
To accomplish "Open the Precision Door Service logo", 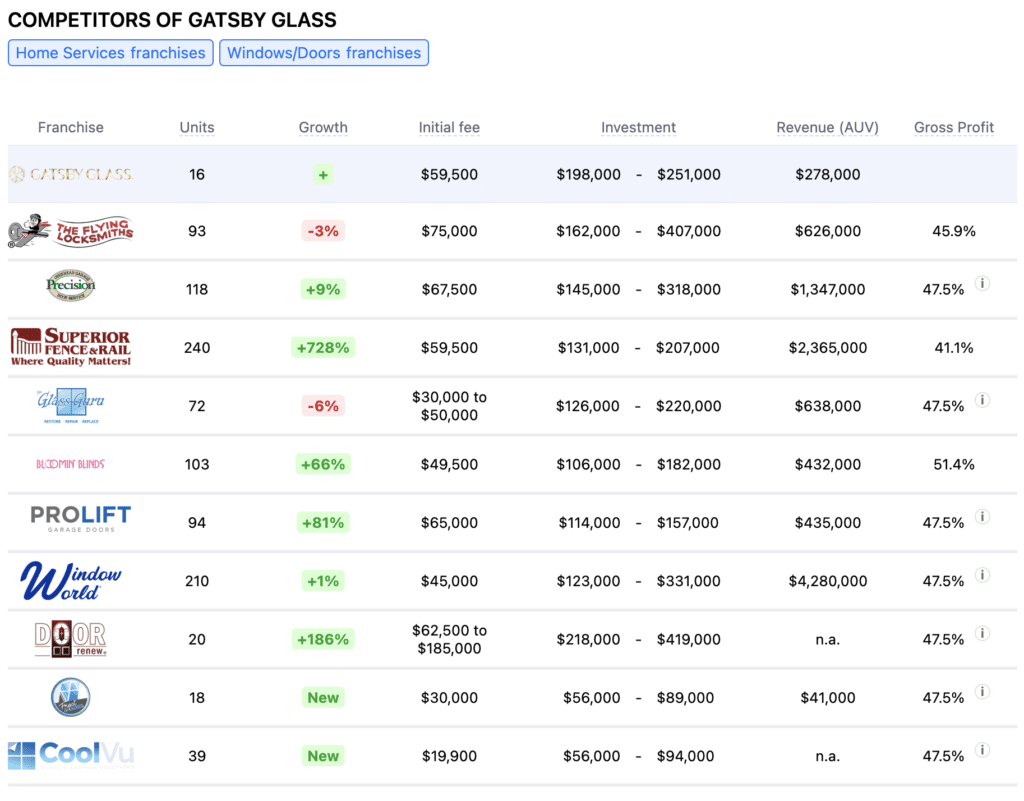I will click(71, 285).
